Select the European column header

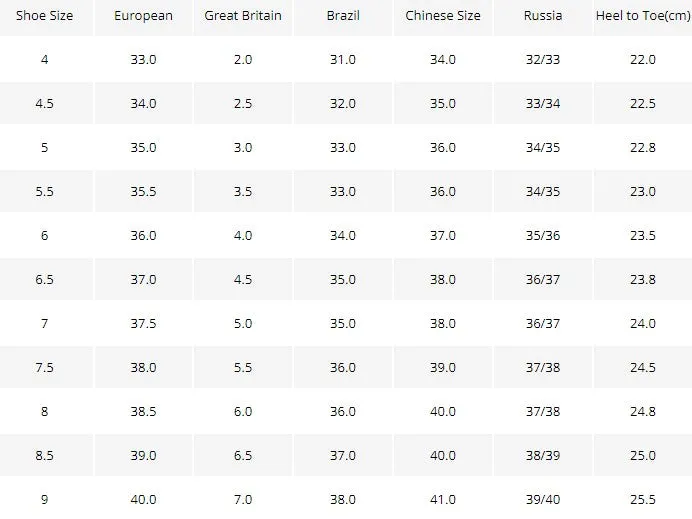[x=143, y=16]
